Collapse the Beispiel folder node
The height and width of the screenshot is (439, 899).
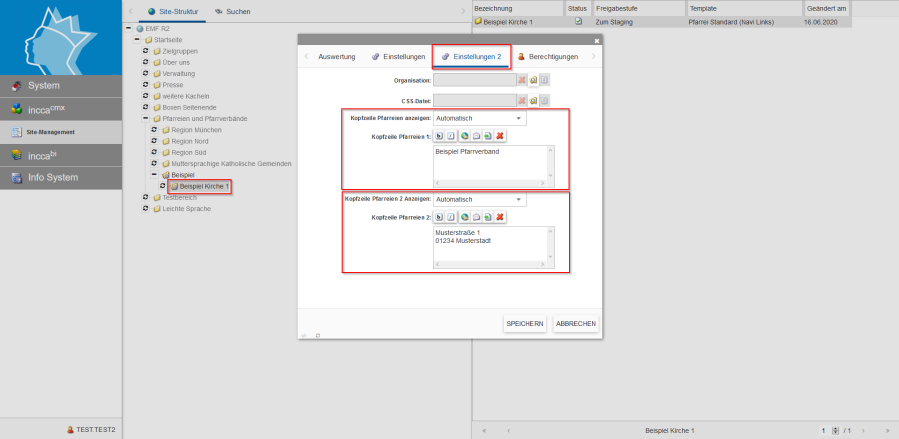[x=154, y=174]
